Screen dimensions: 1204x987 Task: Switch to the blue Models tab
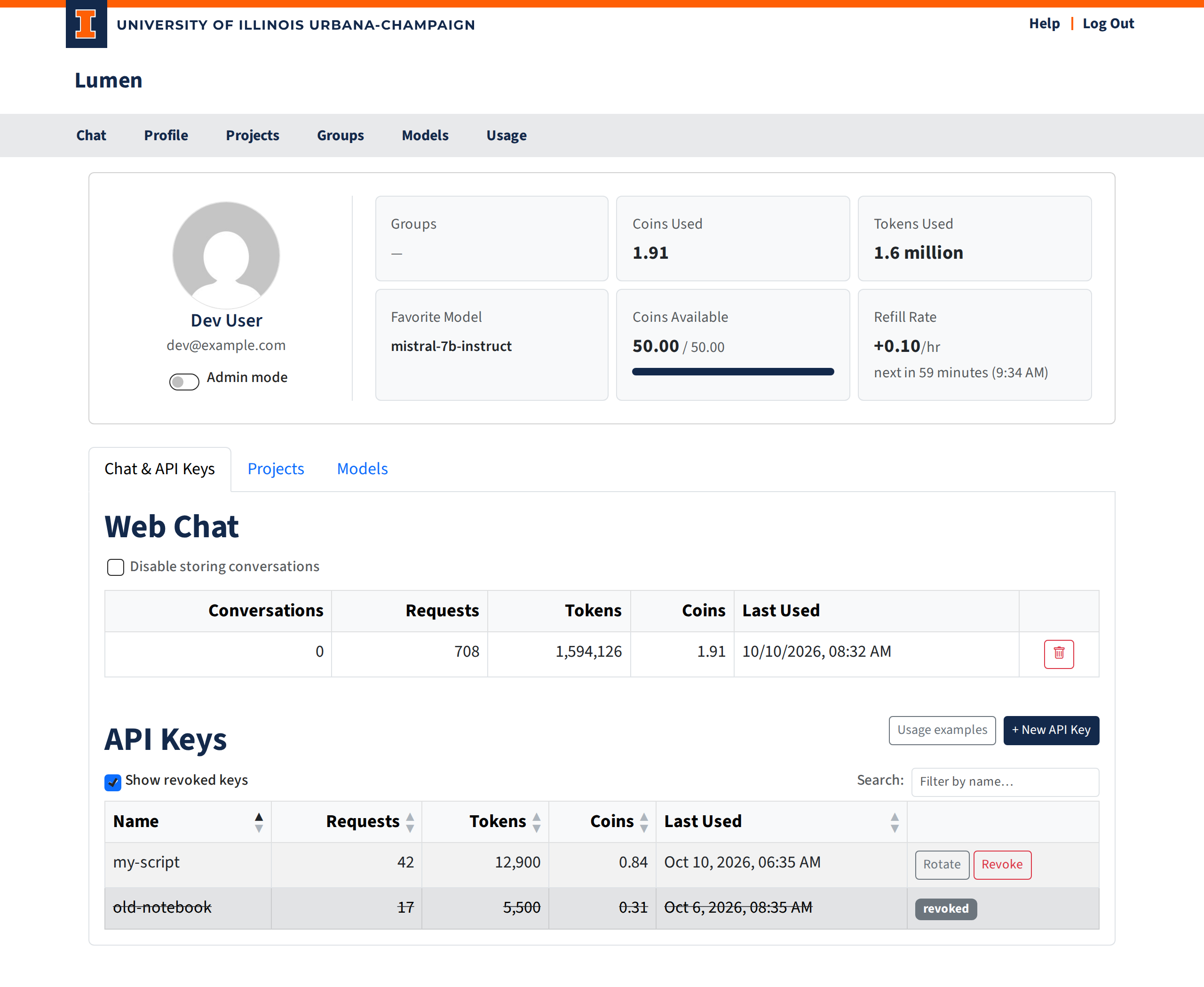coord(362,469)
